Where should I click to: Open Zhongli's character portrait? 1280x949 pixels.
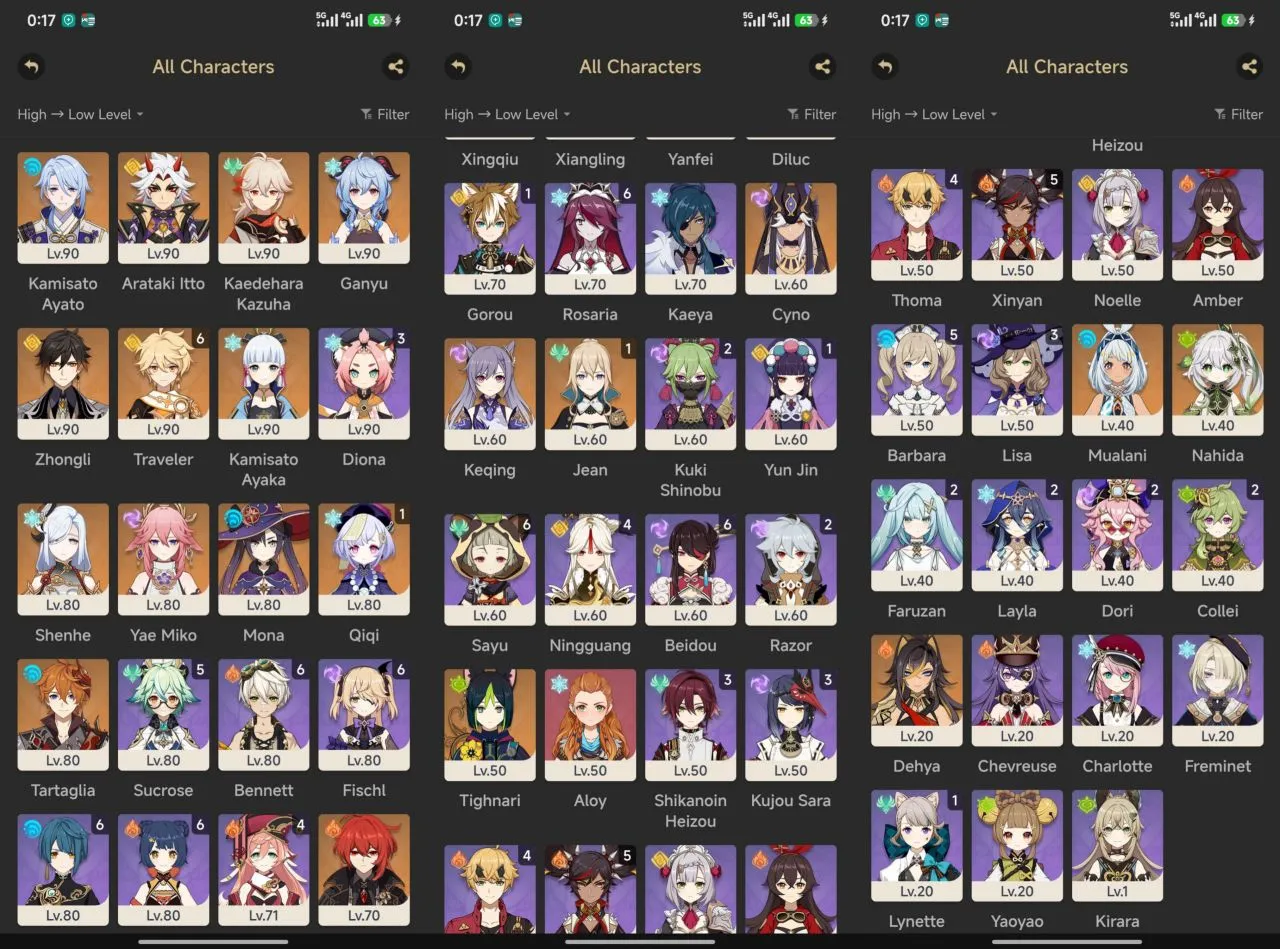click(63, 384)
